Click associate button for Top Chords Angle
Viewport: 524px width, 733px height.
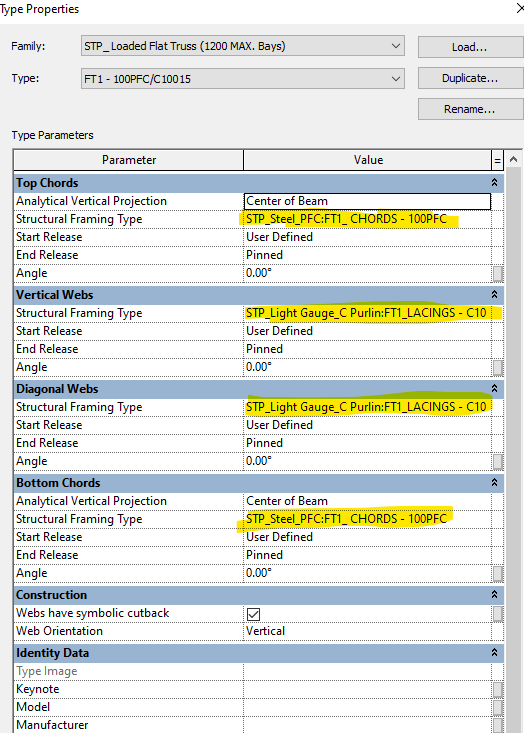click(x=498, y=273)
